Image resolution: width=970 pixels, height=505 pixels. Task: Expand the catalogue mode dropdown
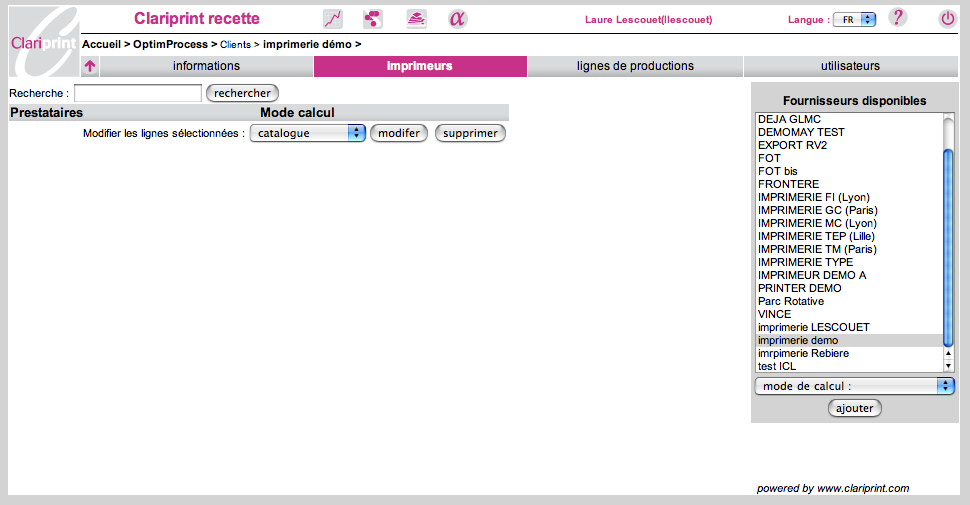click(x=307, y=133)
